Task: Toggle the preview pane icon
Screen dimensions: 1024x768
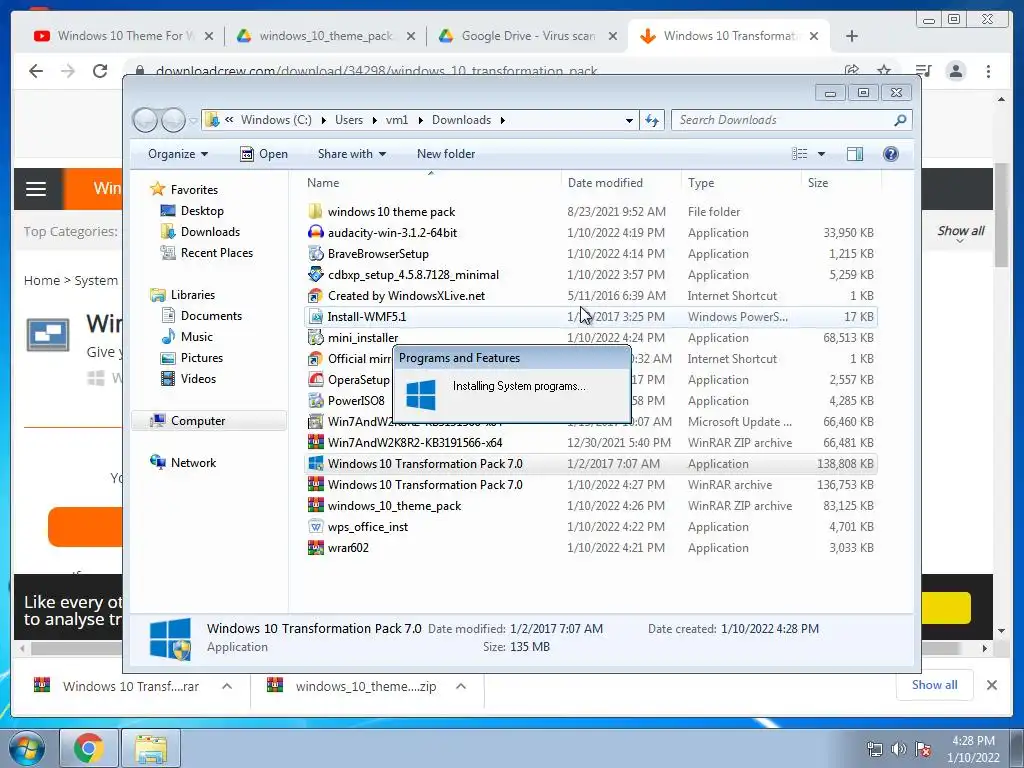Action: point(854,153)
